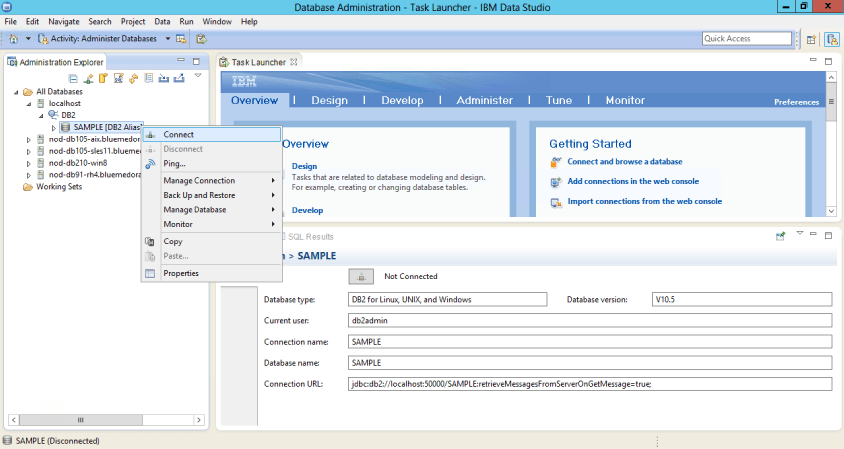Open the Activity: Administer Databases dropdown
This screenshot has height=449, width=844.
pyautogui.click(x=167, y=39)
